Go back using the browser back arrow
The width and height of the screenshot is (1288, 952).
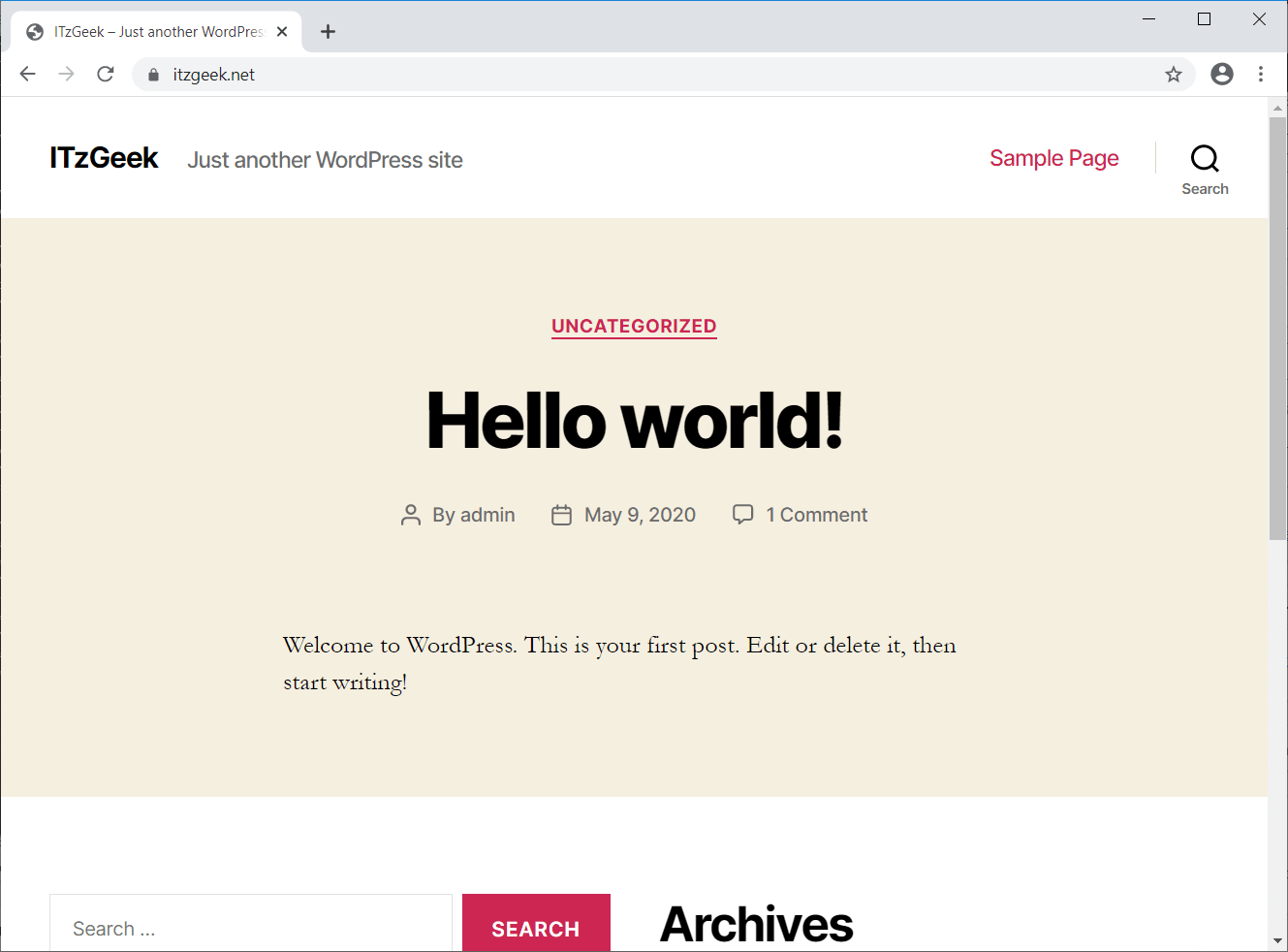pyautogui.click(x=28, y=75)
